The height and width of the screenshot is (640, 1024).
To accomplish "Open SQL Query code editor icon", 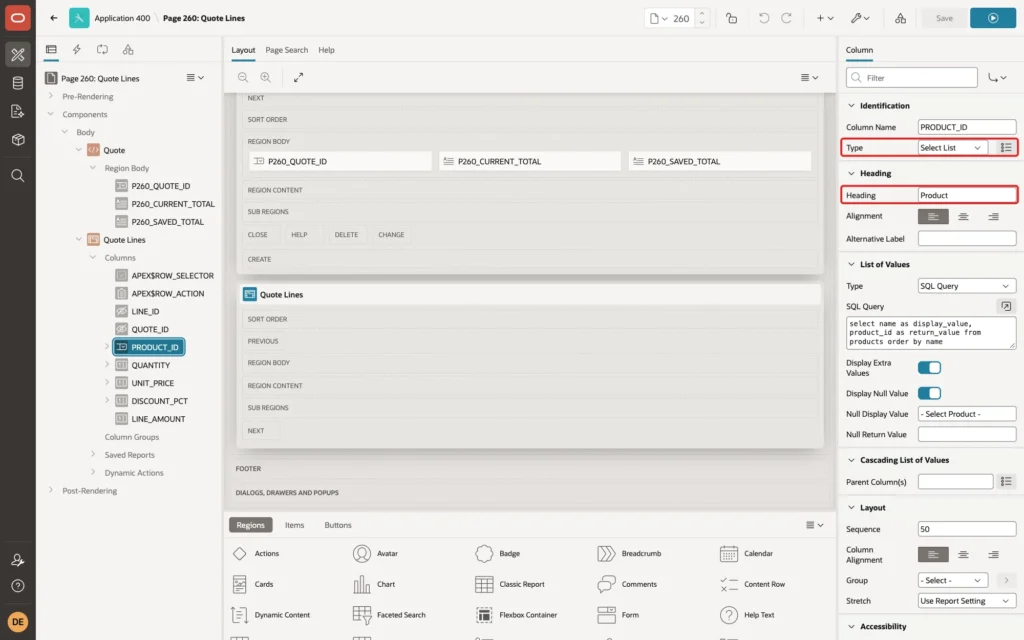I will point(1006,306).
